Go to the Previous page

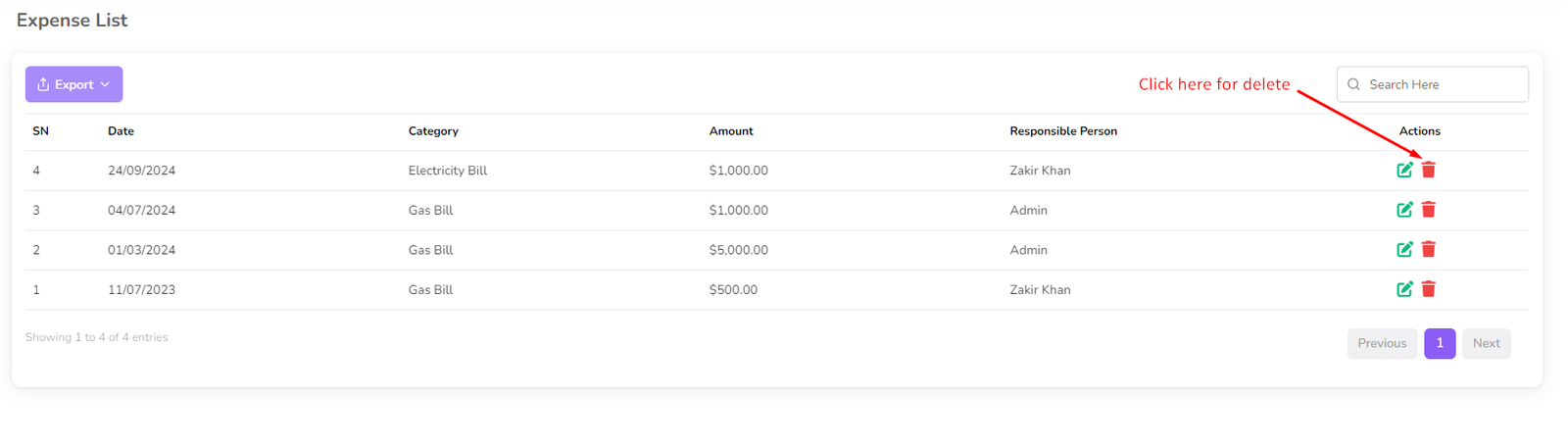point(1382,343)
